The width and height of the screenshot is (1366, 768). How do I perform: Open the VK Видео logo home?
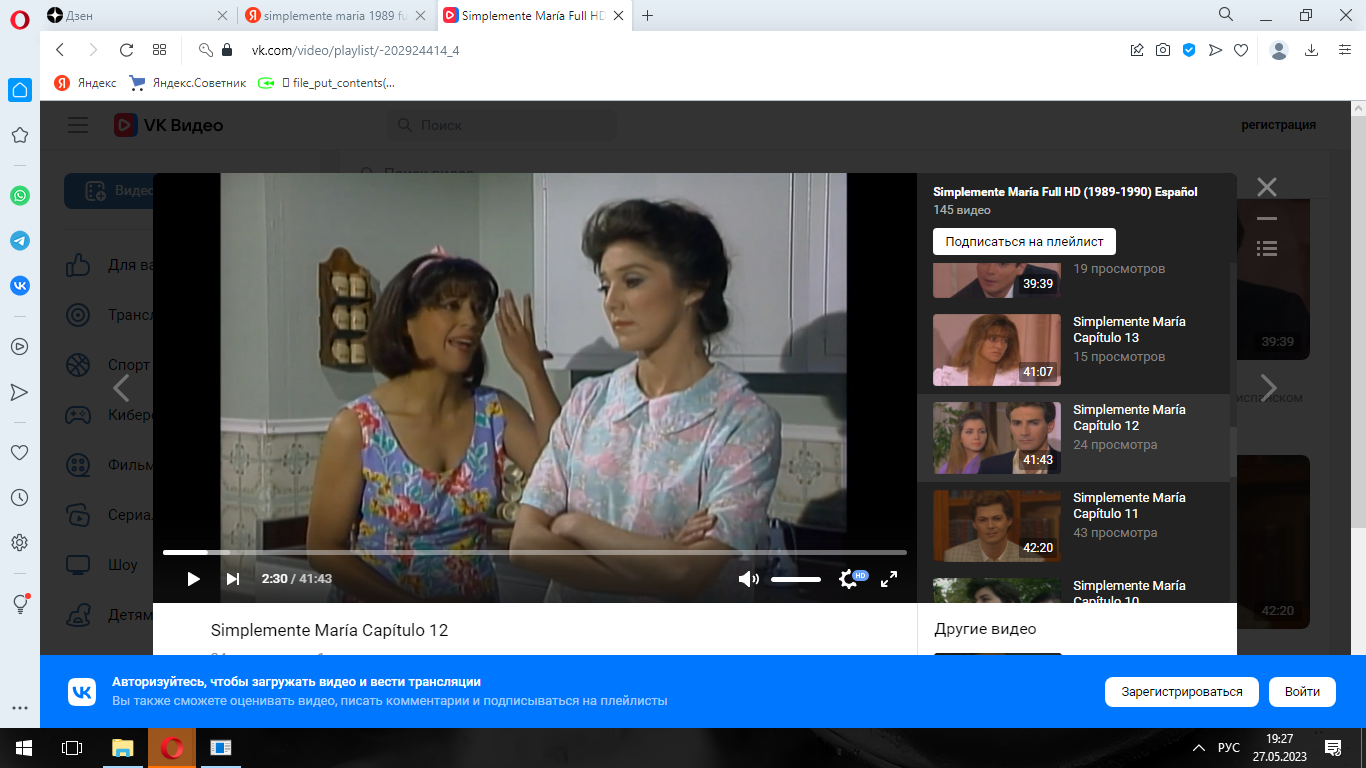pyautogui.click(x=168, y=125)
